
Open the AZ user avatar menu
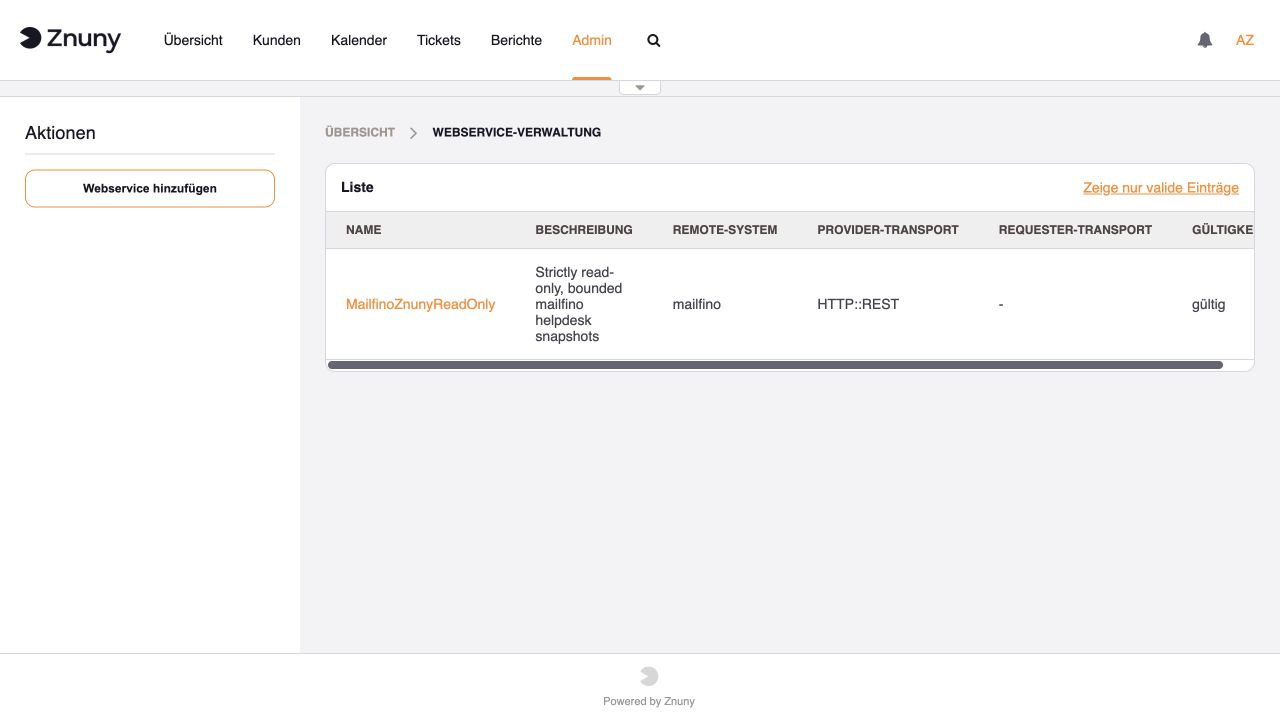coord(1245,40)
